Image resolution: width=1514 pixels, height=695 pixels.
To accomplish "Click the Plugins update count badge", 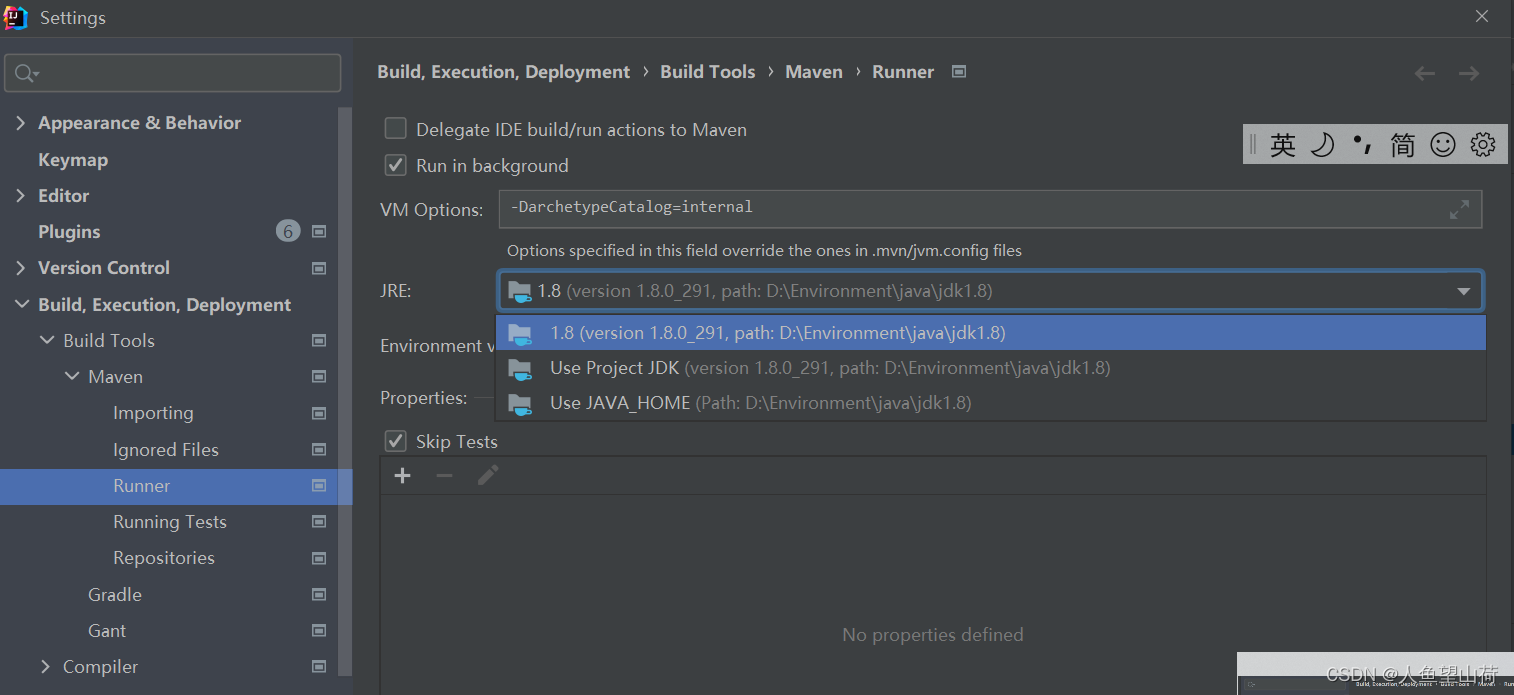I will 288,232.
